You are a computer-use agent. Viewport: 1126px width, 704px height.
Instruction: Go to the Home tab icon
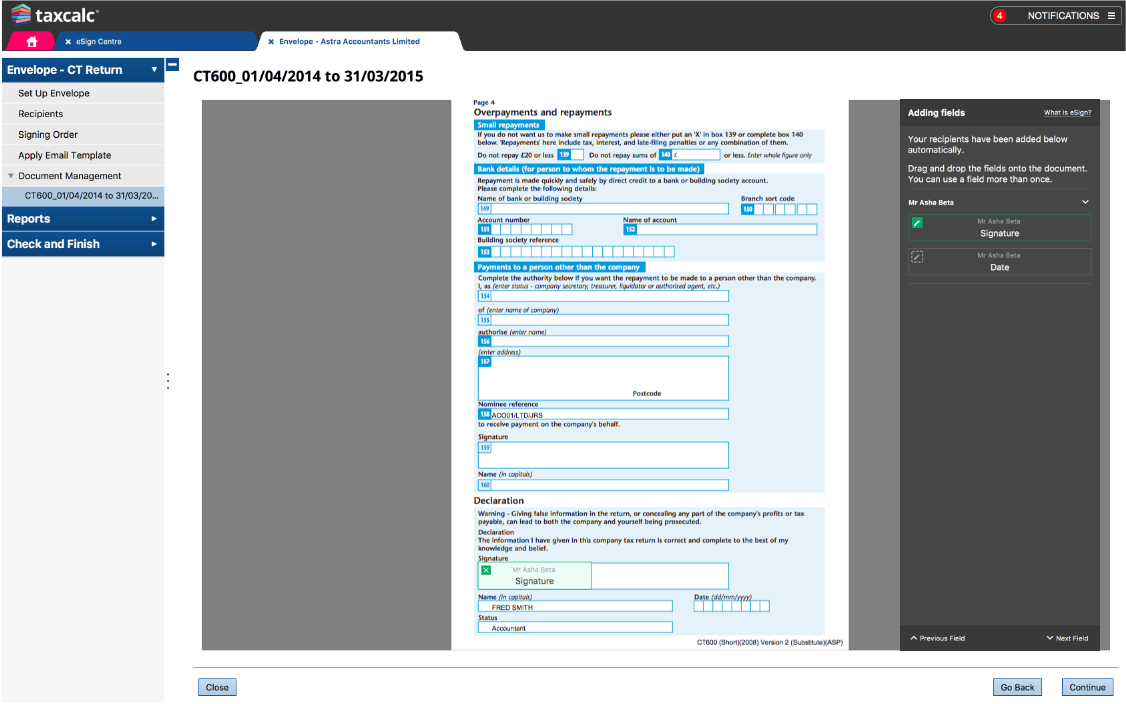32,41
